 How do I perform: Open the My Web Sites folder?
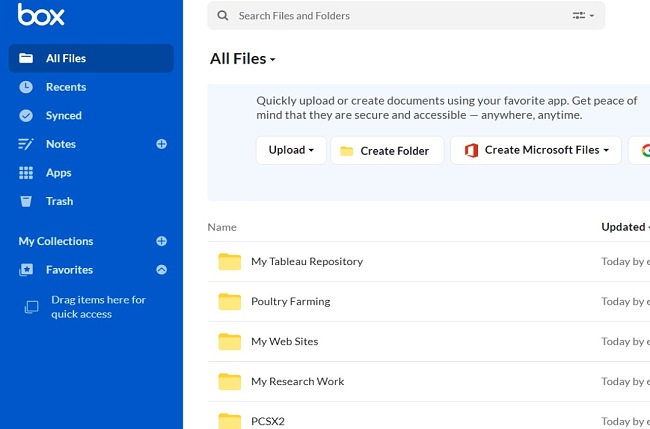pos(285,342)
